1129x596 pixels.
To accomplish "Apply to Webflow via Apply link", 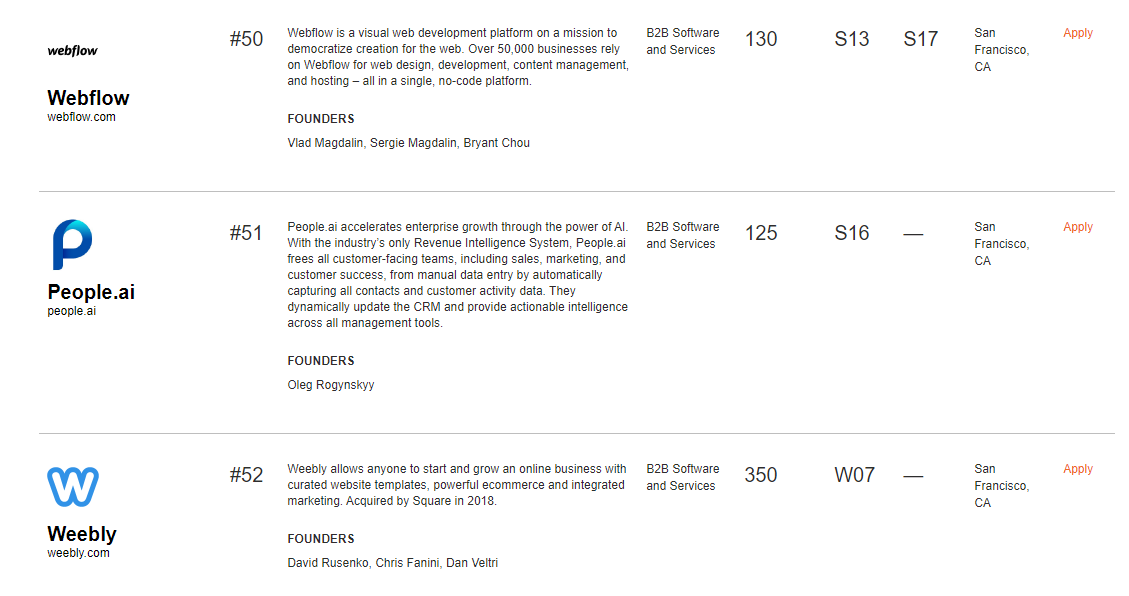I will (1078, 33).
